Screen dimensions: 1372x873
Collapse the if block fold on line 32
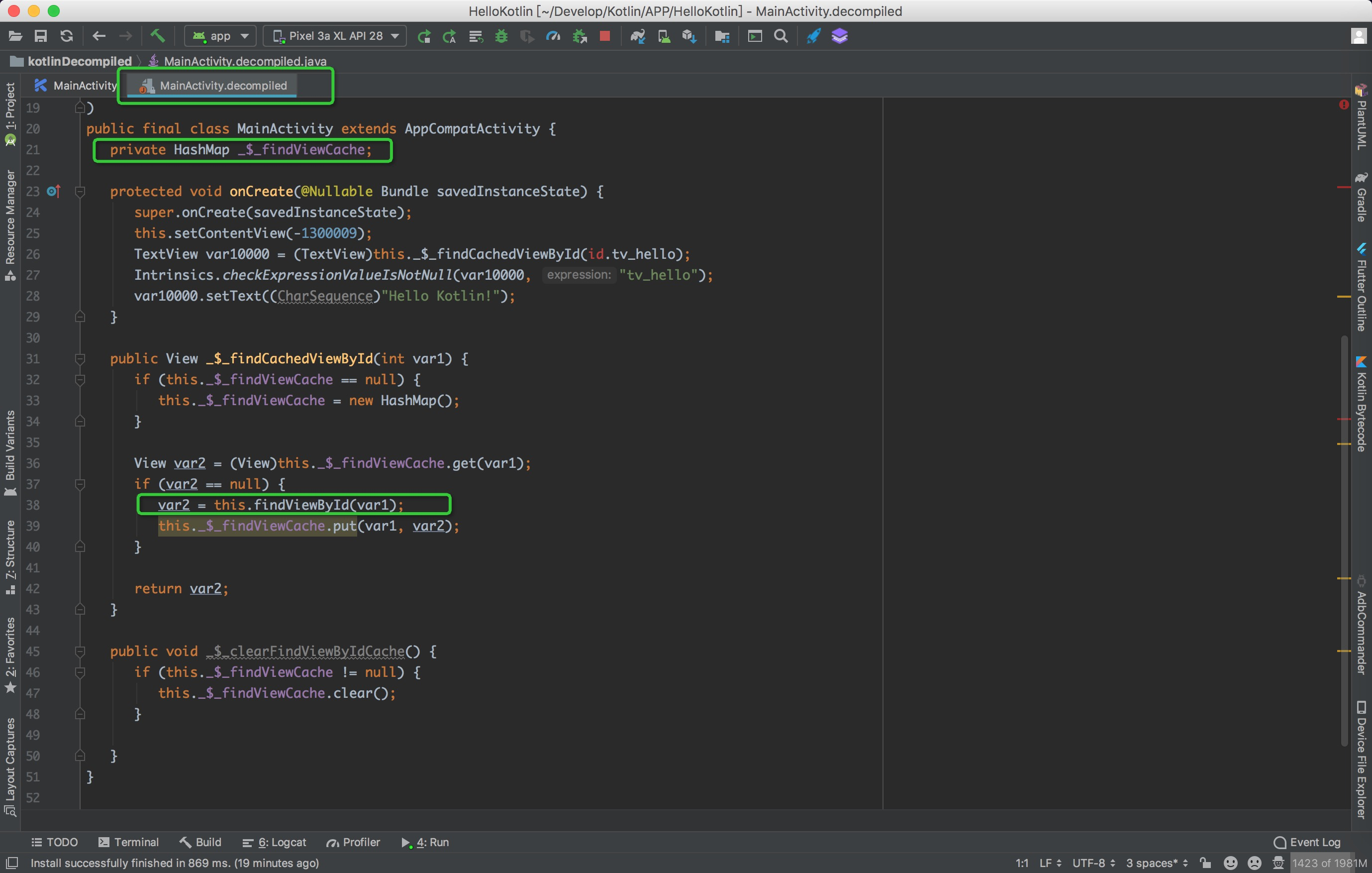click(80, 380)
